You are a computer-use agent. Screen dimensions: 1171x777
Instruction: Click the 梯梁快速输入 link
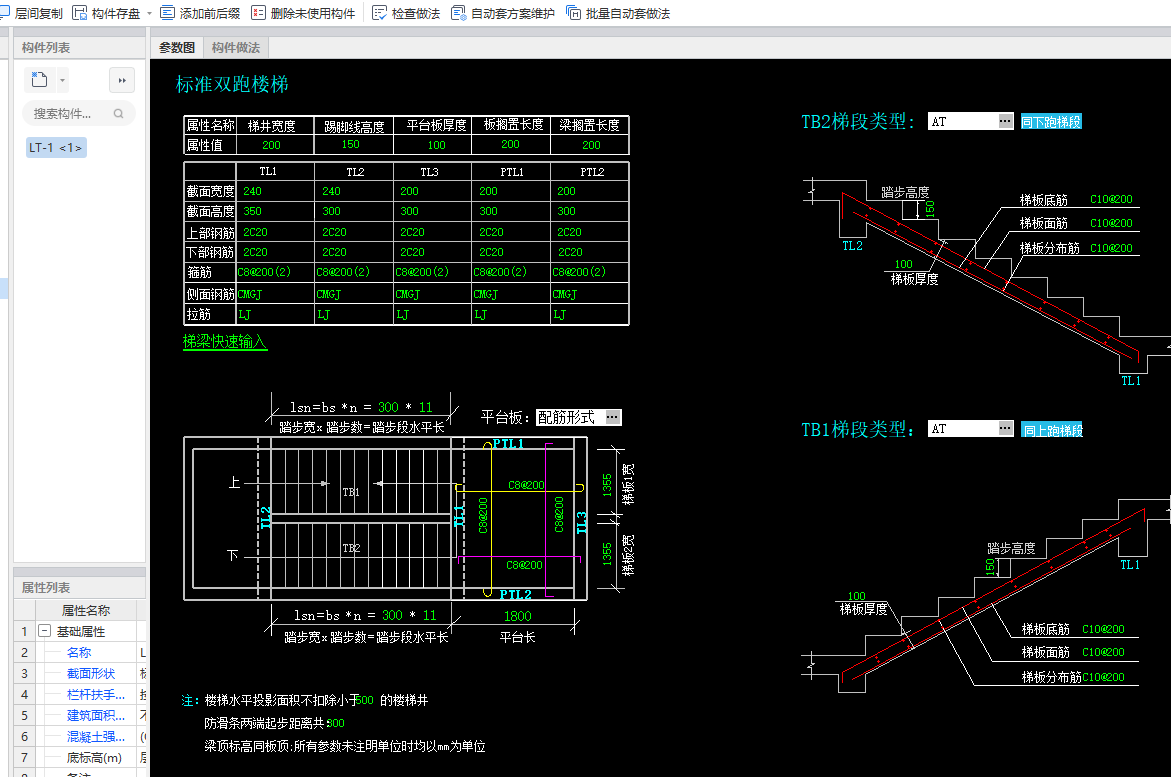tap(225, 342)
